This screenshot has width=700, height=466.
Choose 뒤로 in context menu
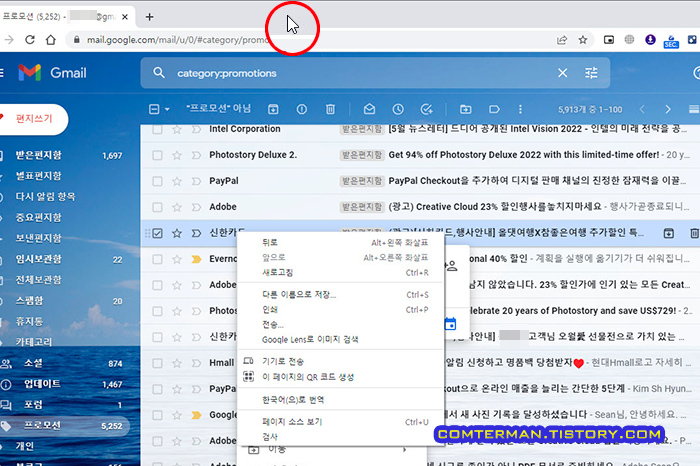[x=341, y=242]
